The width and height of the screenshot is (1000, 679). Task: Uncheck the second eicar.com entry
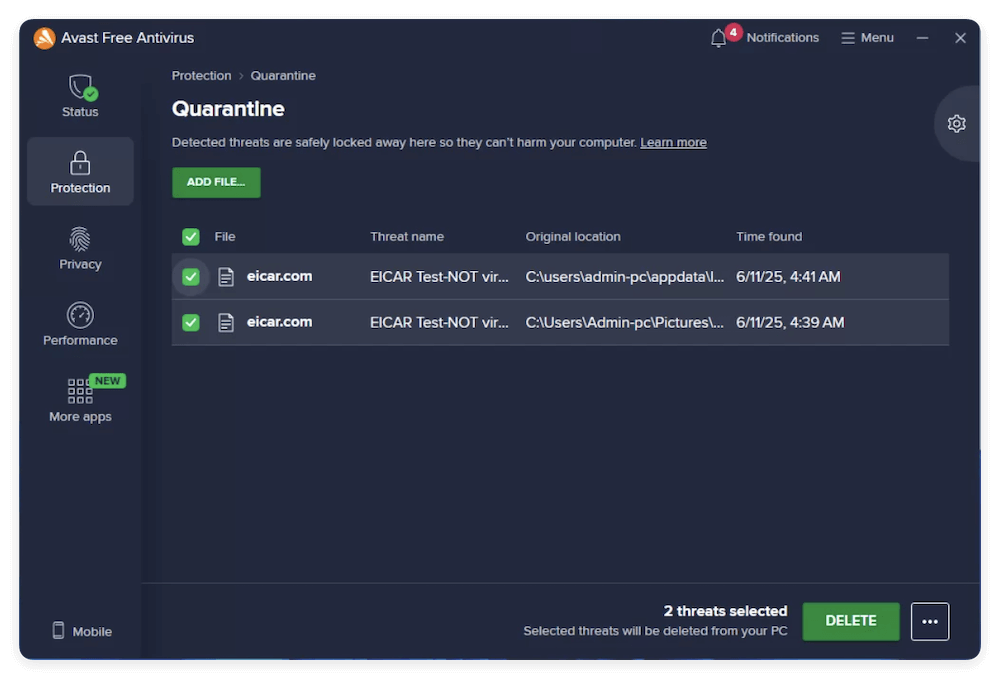[x=190, y=322]
